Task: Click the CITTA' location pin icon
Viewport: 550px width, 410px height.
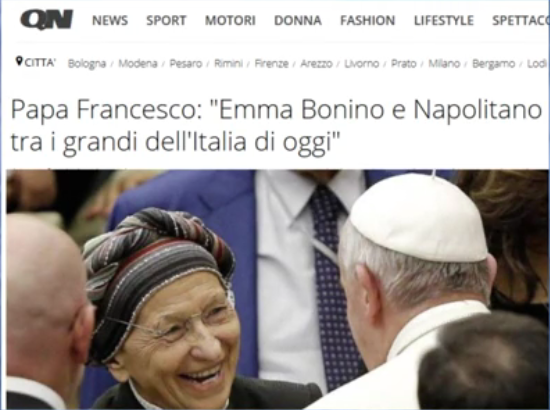Action: [x=19, y=61]
